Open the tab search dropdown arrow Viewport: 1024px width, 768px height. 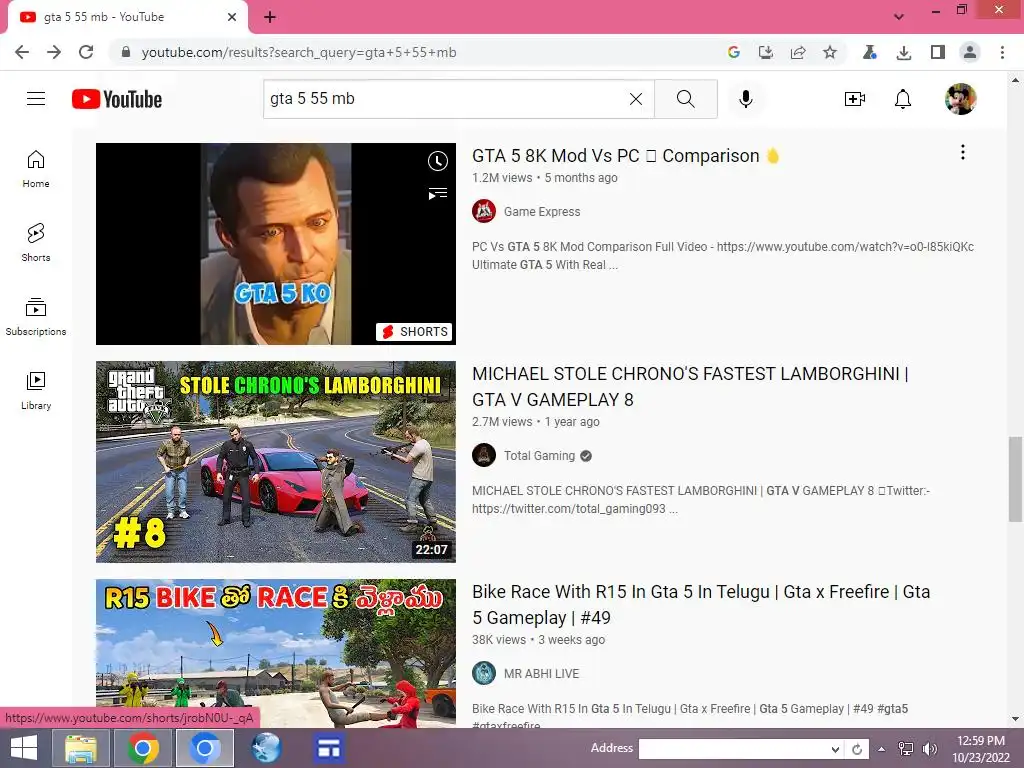[x=899, y=17]
